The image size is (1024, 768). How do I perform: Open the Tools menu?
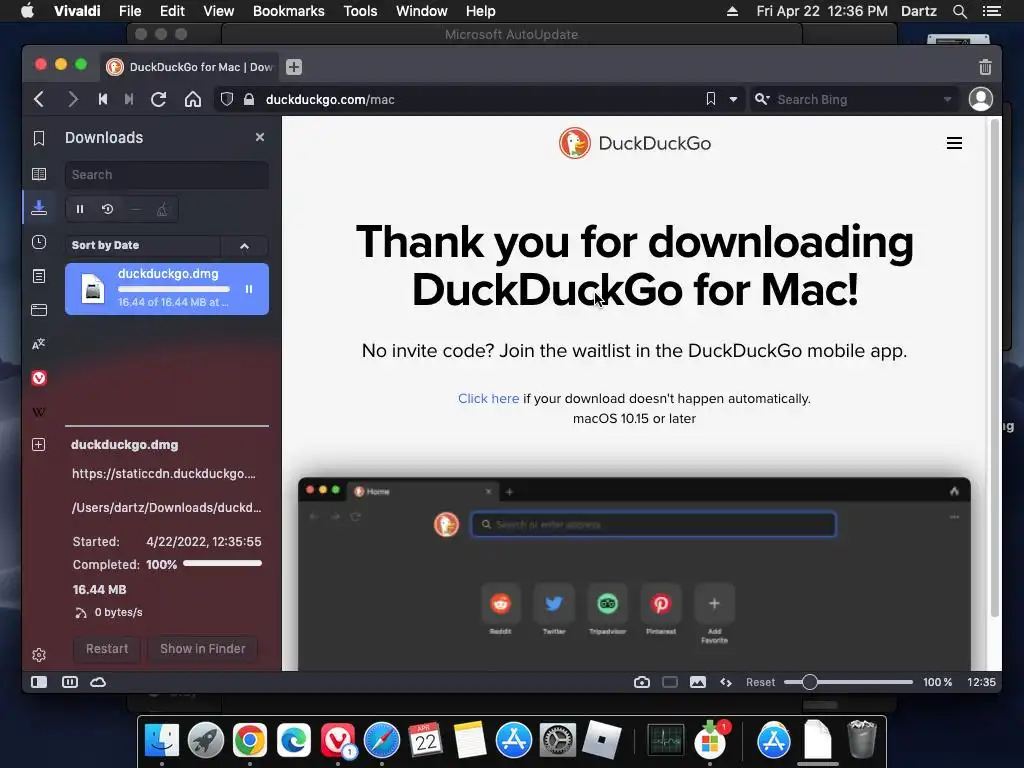(360, 11)
